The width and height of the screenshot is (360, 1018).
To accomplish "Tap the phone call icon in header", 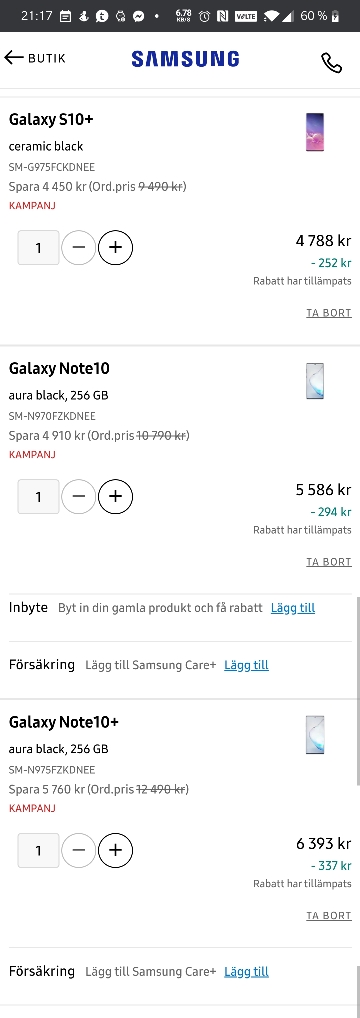I will coord(331,62).
